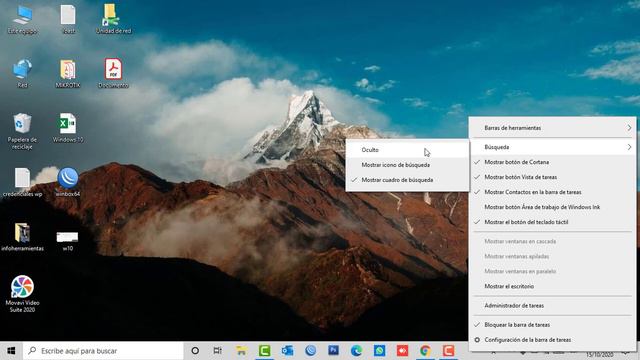640x360 pixels.
Task: Open the Documento PDF icon
Action: coord(113,73)
